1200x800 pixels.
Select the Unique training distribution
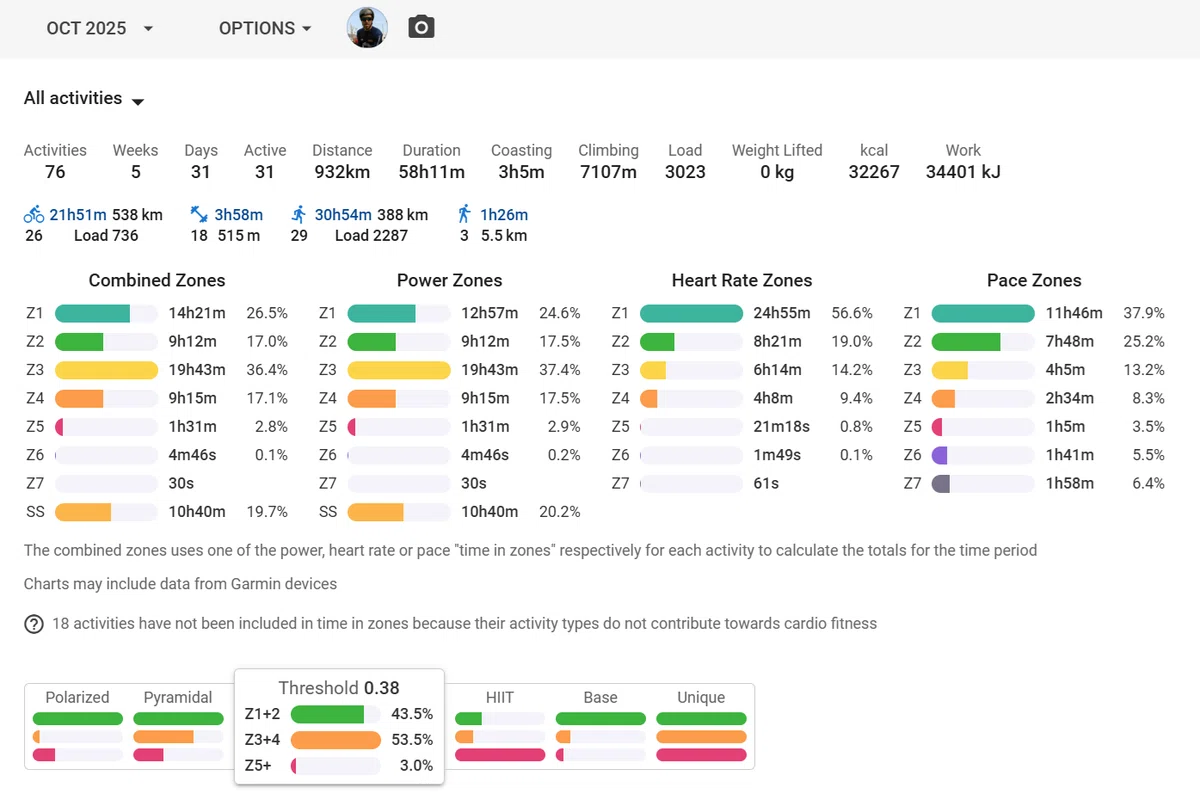pyautogui.click(x=701, y=726)
